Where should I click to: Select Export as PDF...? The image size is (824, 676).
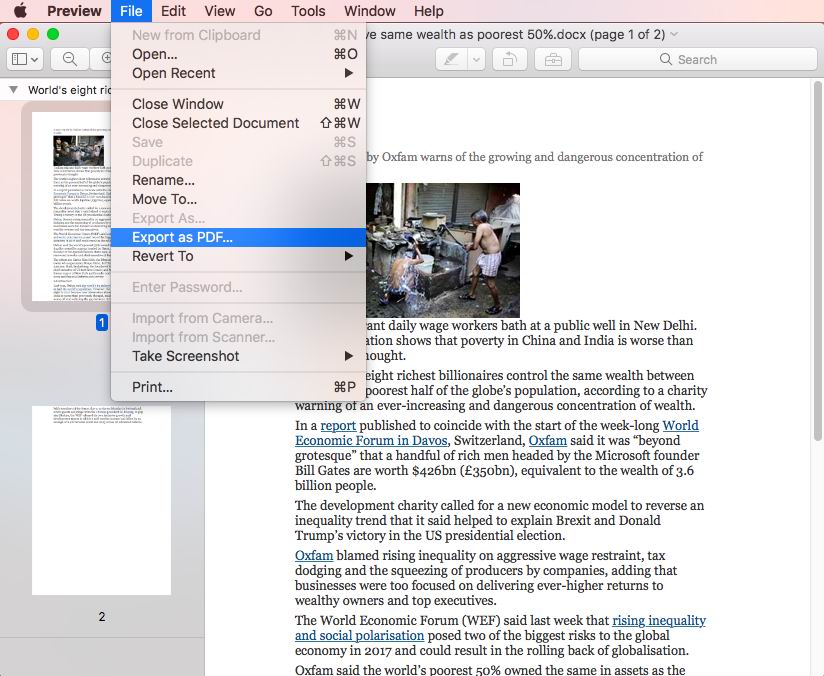click(x=239, y=238)
